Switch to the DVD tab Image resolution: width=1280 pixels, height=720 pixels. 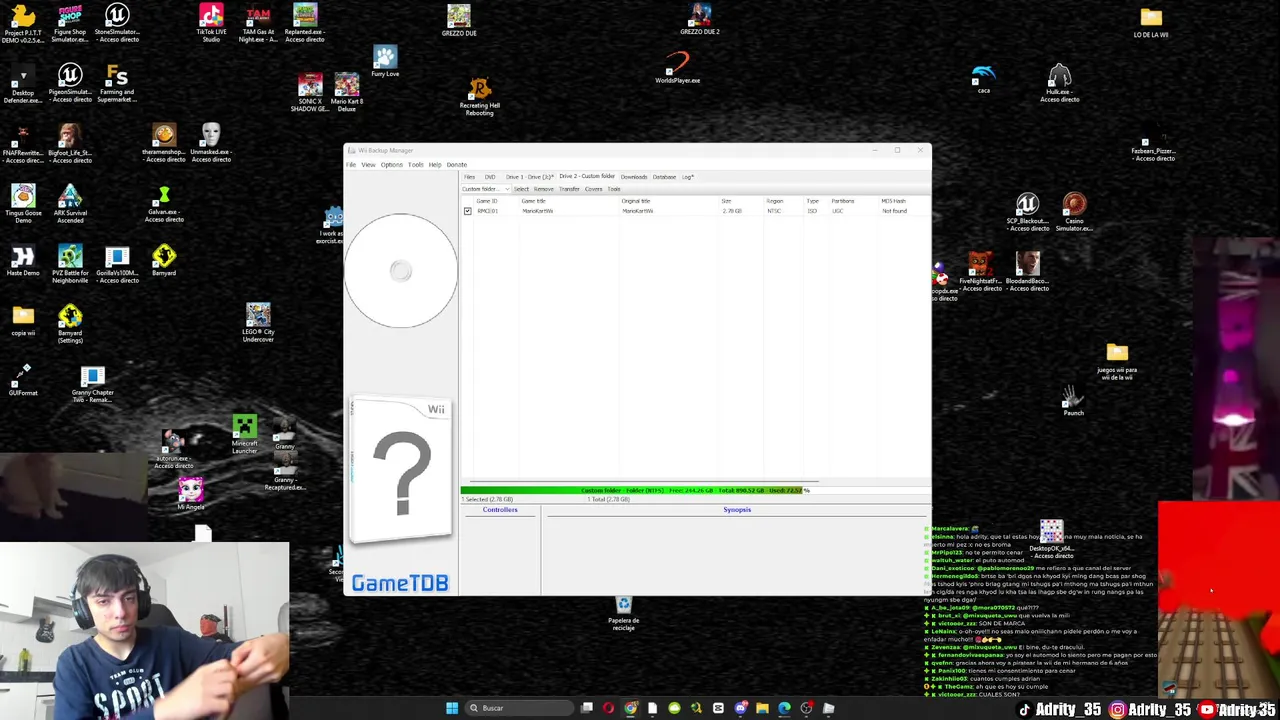pos(490,177)
